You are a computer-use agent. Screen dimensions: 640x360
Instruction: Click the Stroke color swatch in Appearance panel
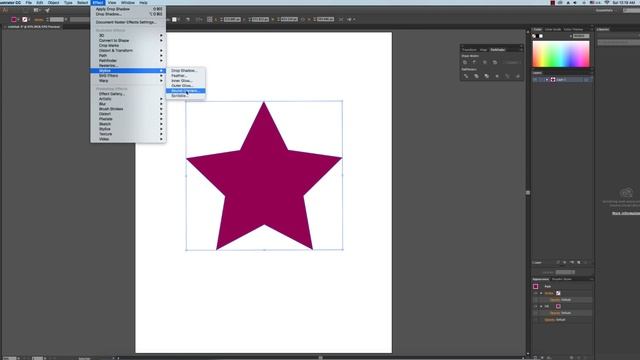tap(558, 293)
